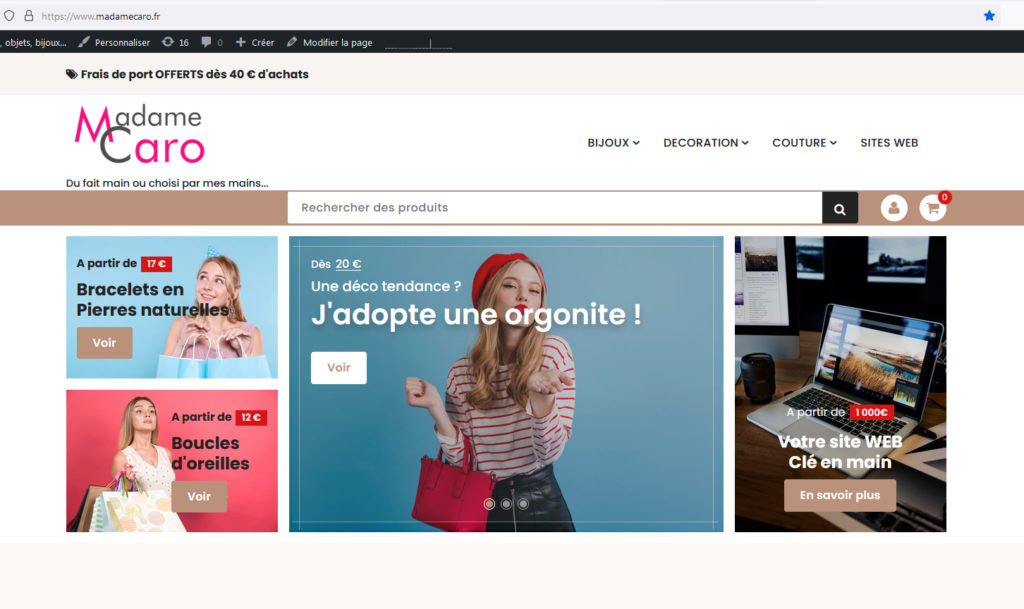Open Personnaliser in the admin bar
The image size is (1024, 609).
tap(114, 42)
